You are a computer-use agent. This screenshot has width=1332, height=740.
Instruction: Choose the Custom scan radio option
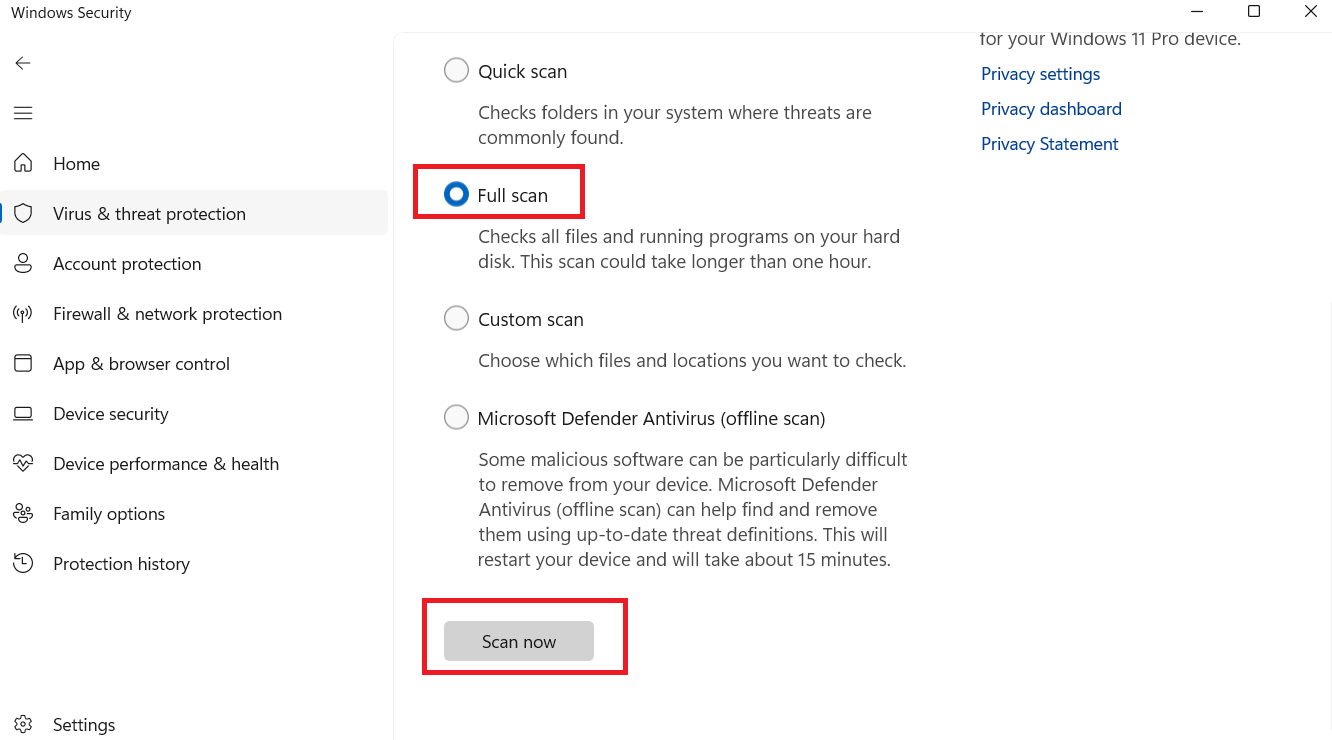coord(456,319)
